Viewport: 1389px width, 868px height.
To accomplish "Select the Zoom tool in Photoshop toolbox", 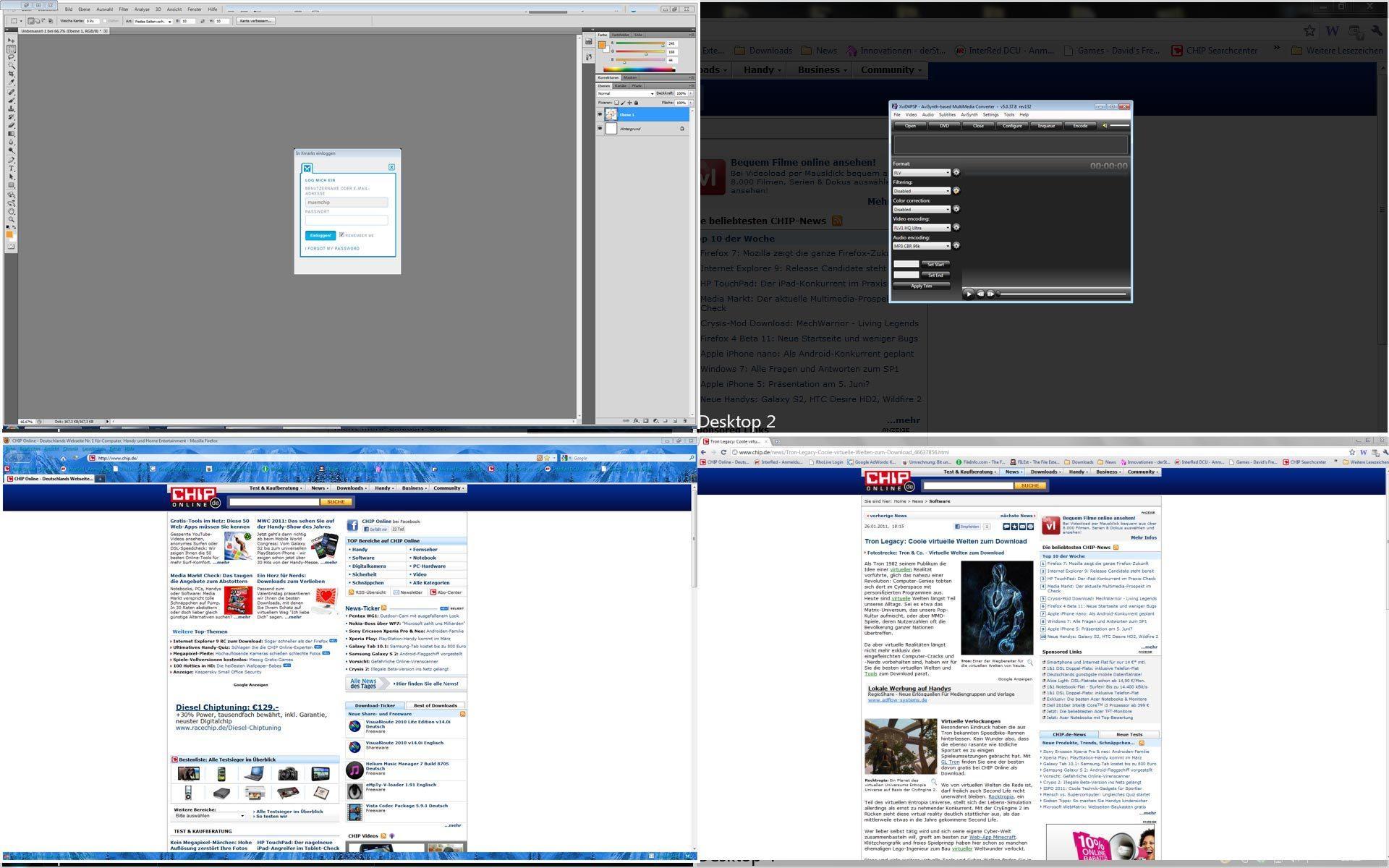I will pos(9,219).
